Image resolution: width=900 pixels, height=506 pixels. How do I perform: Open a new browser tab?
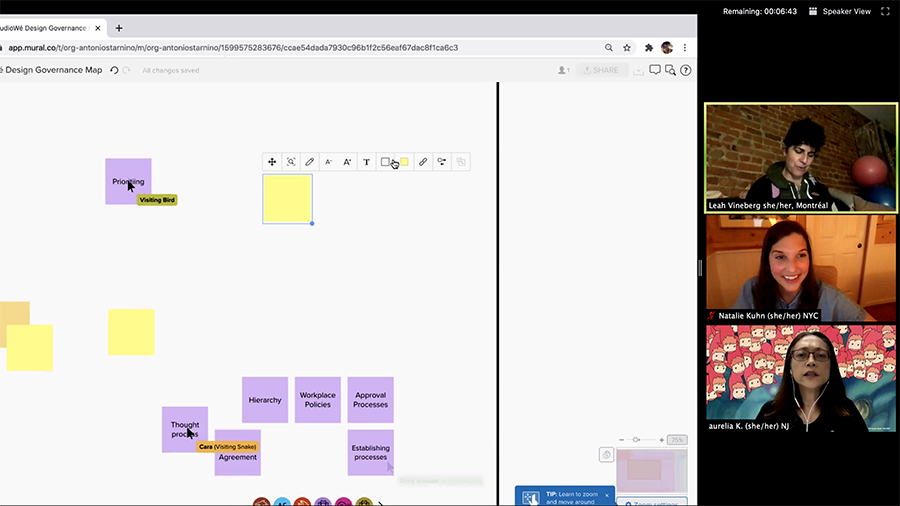coord(119,28)
